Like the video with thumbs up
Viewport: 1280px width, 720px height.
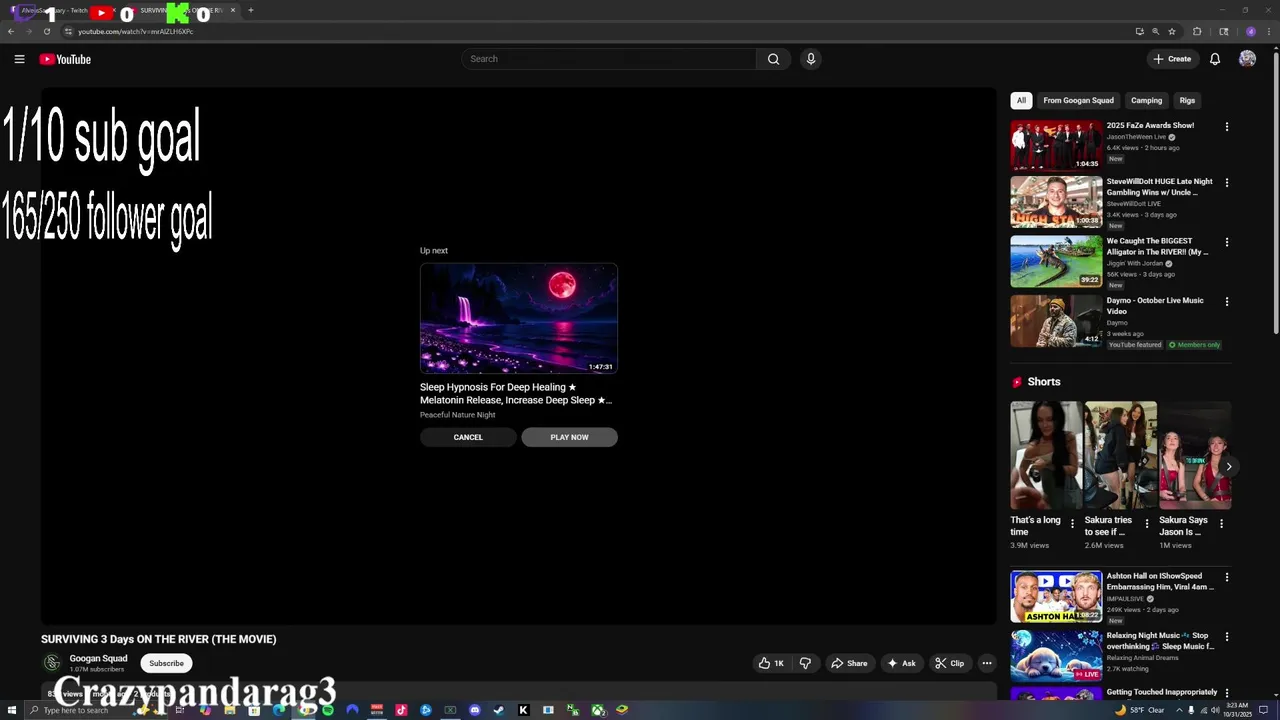[770, 663]
